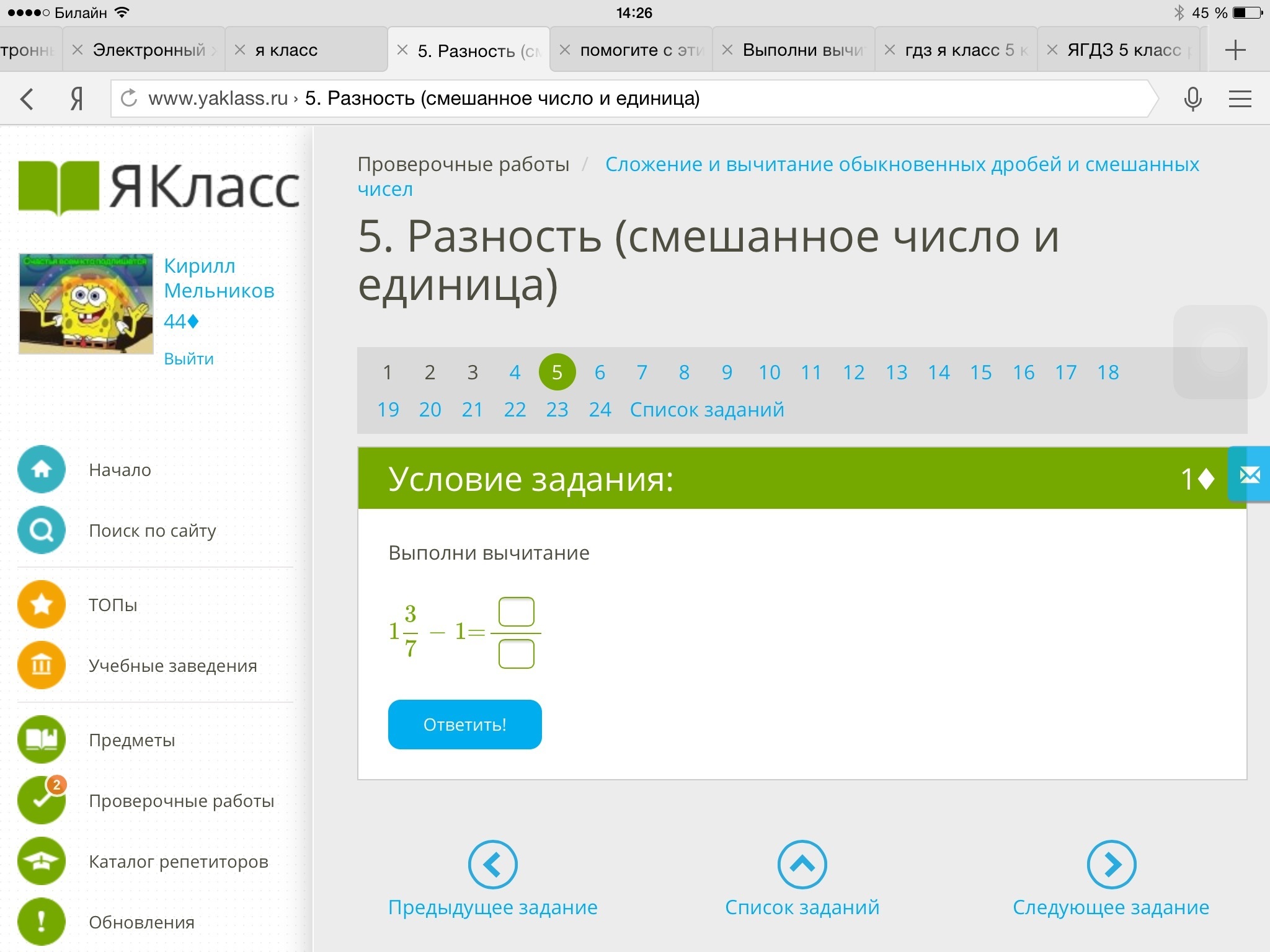Click the Начало home icon
This screenshot has width=1270, height=952.
coord(42,470)
